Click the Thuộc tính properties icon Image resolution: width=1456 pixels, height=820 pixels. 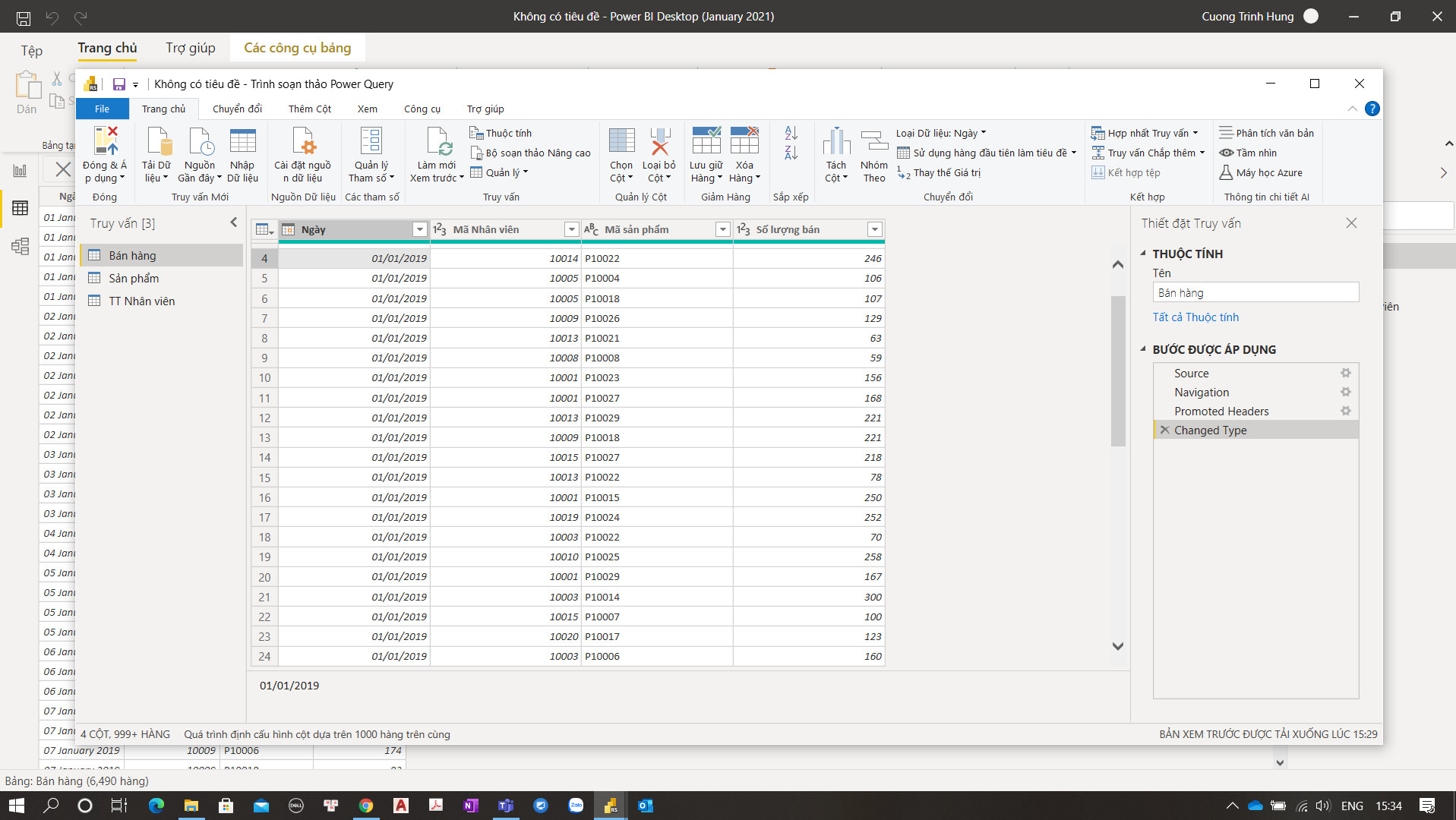coord(476,133)
